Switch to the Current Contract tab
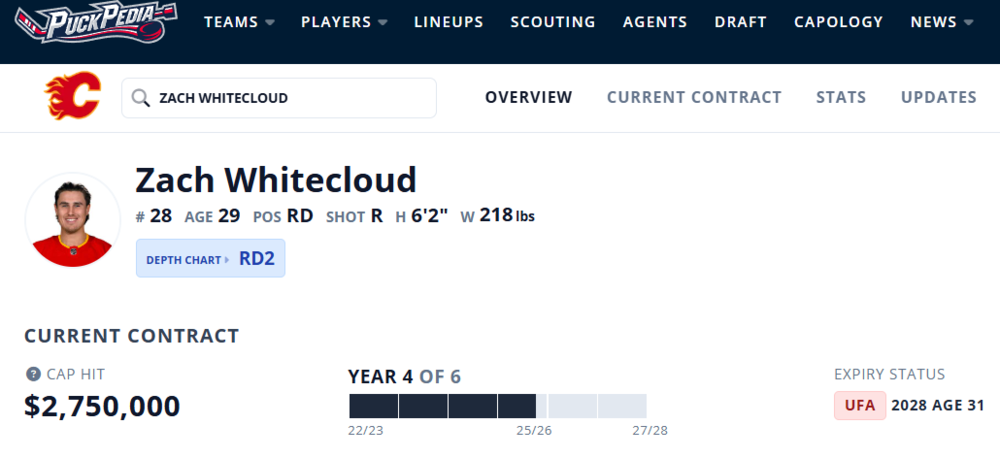 pyautogui.click(x=694, y=97)
